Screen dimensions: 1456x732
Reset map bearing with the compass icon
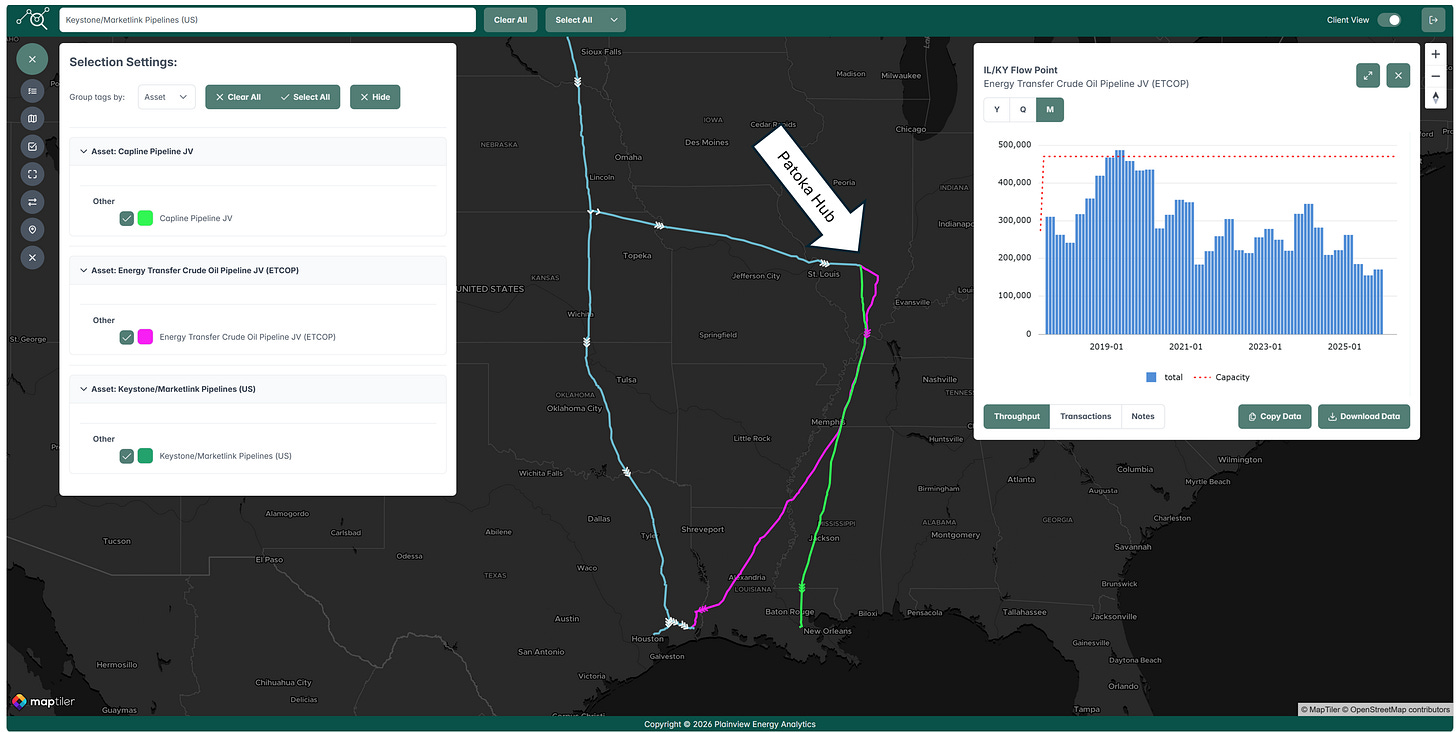coord(1436,97)
